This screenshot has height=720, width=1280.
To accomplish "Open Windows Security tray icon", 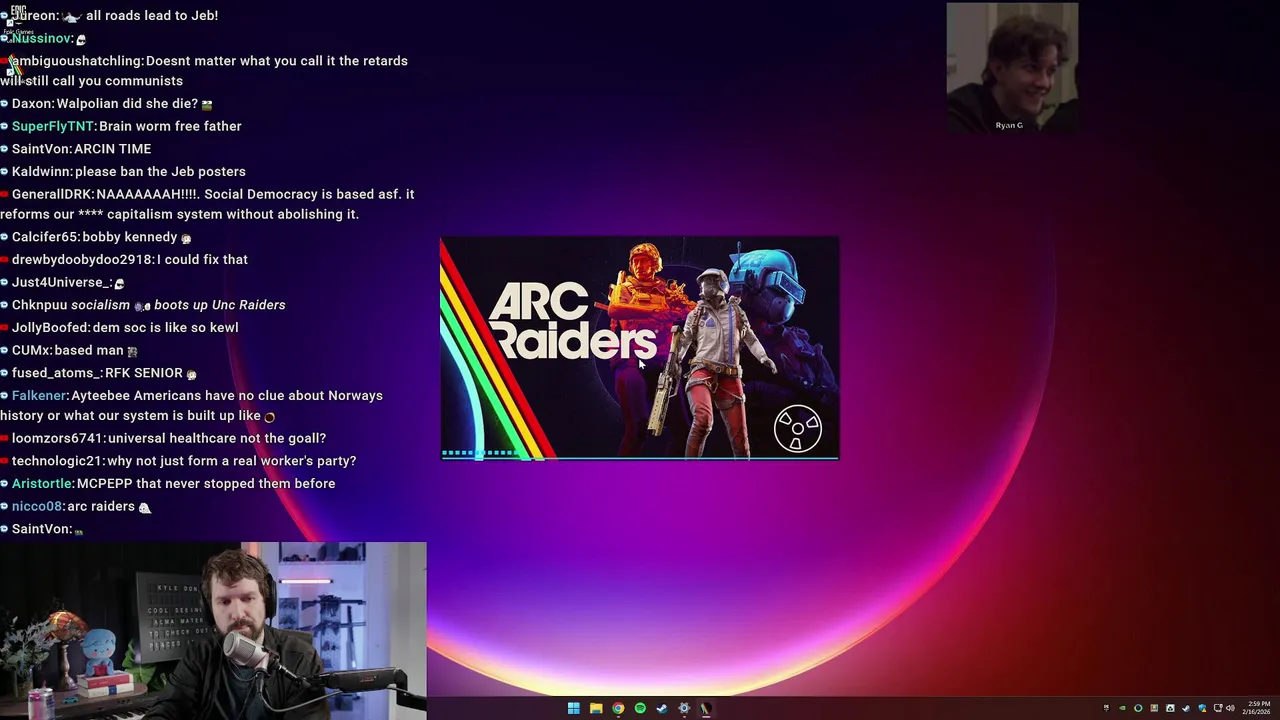I will [1202, 708].
